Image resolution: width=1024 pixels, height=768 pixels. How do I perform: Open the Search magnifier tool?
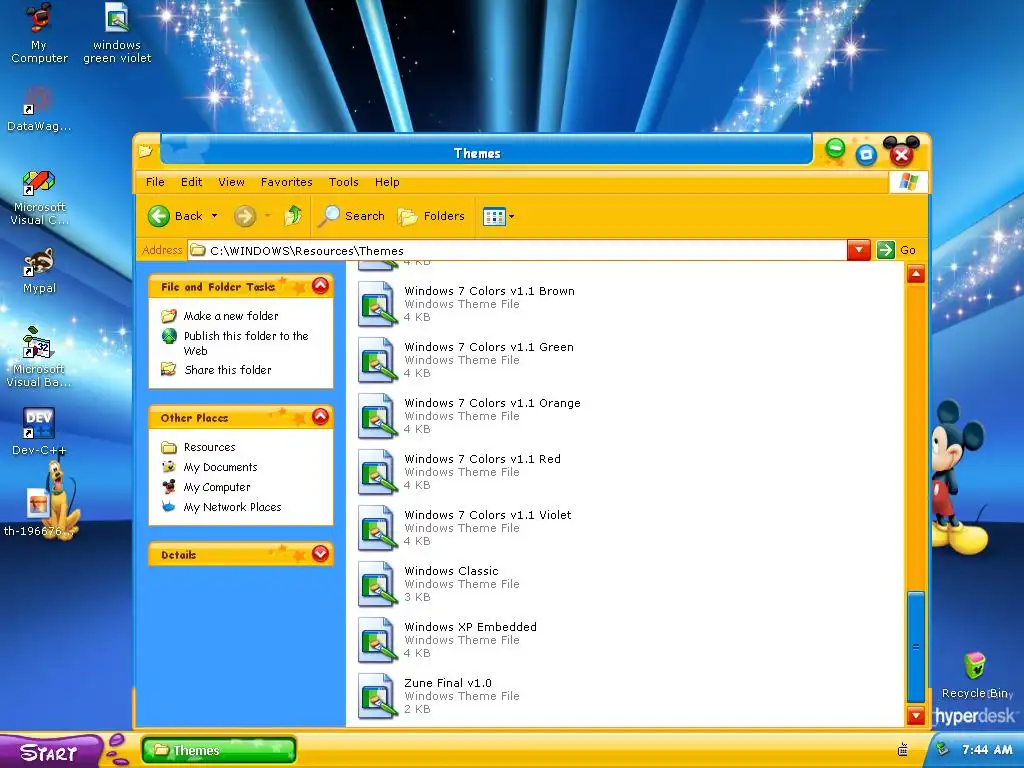tap(353, 216)
